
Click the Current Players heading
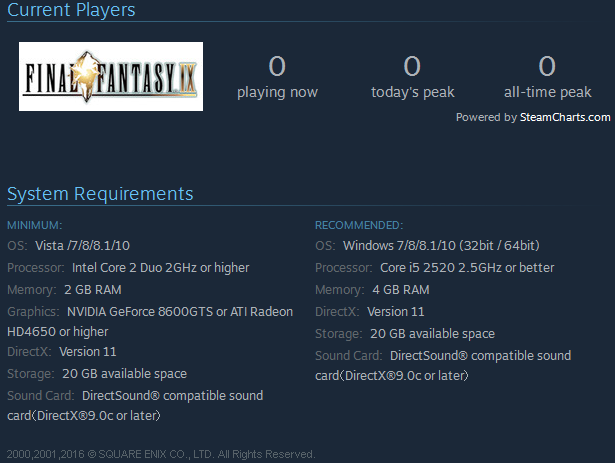click(x=71, y=10)
